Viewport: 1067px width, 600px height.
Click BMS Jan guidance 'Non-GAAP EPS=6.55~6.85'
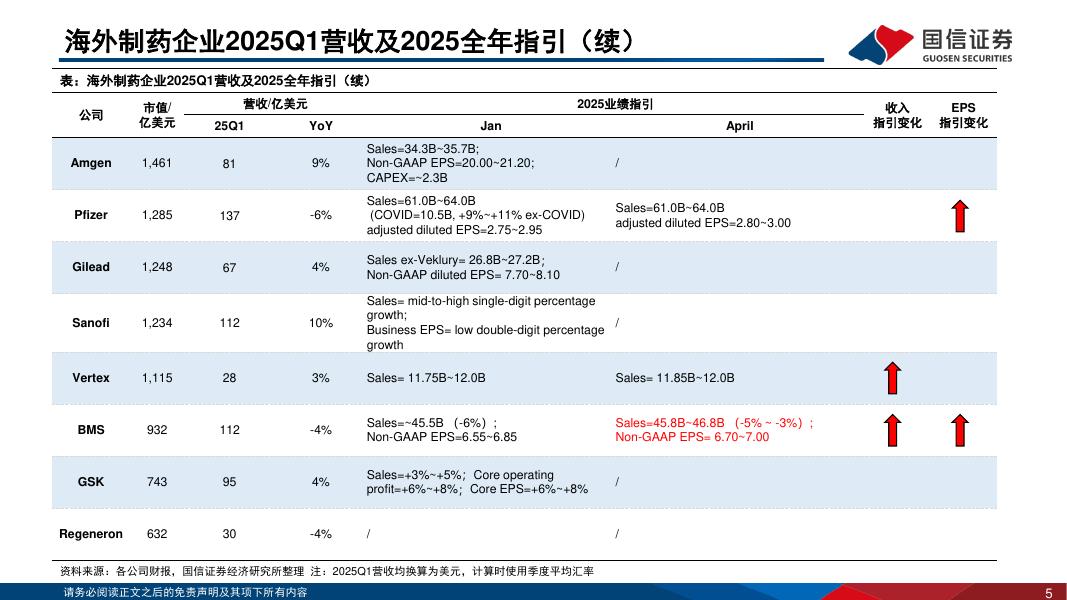pyautogui.click(x=442, y=437)
